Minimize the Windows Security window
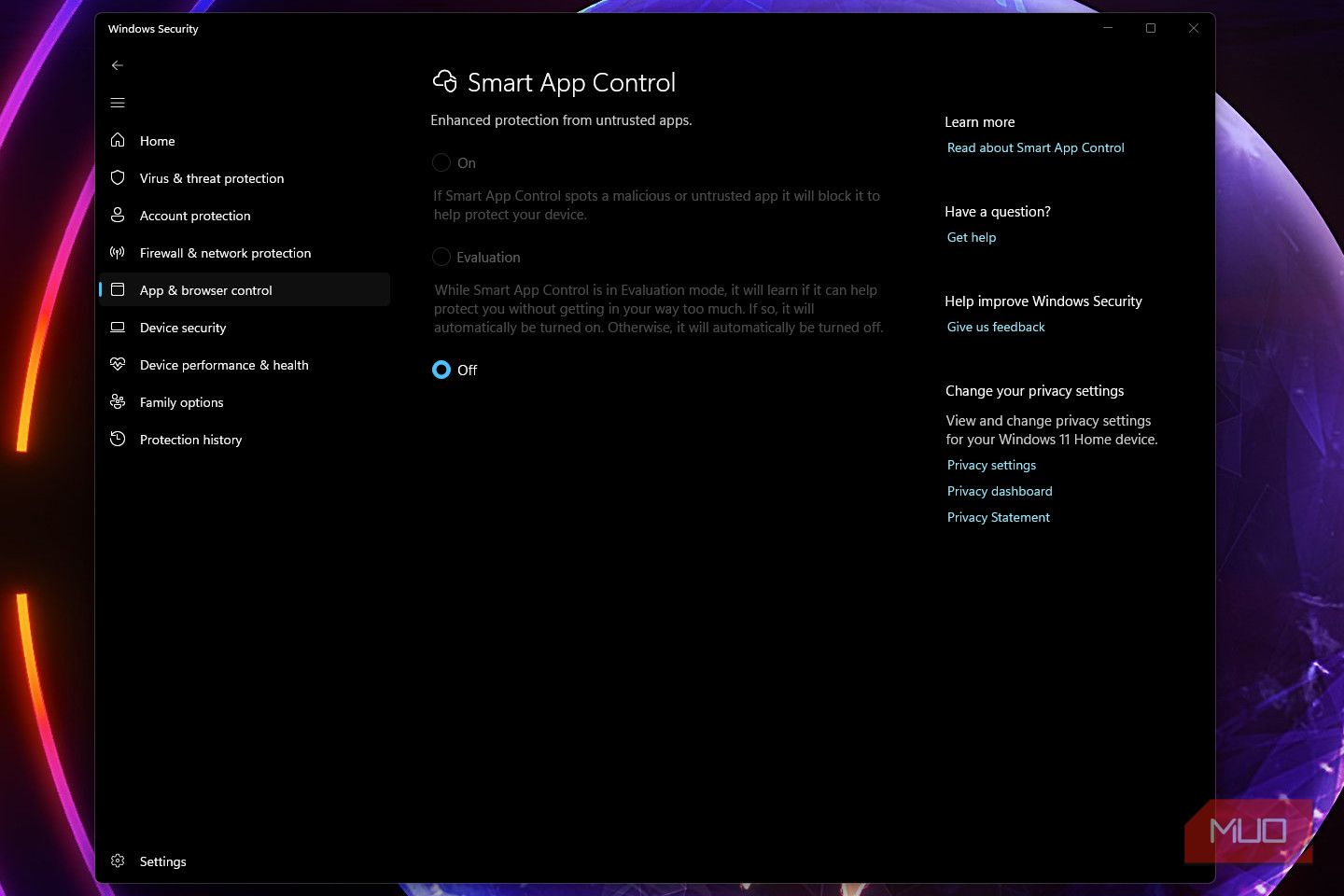 tap(1108, 28)
